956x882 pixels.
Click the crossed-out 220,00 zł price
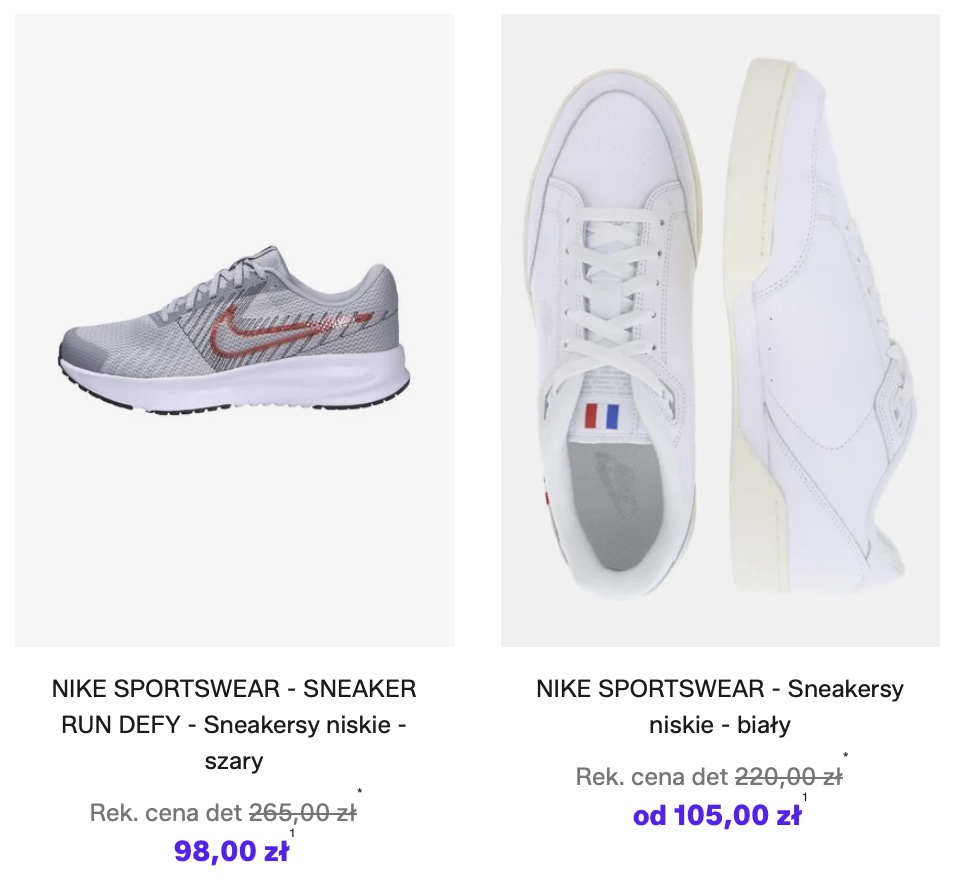[x=788, y=776]
